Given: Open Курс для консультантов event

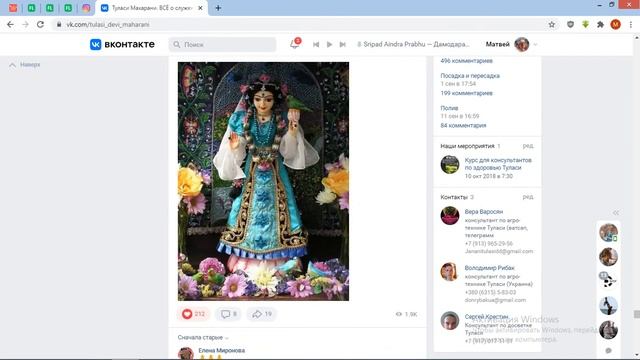Looking at the screenshot, I should coord(498,164).
